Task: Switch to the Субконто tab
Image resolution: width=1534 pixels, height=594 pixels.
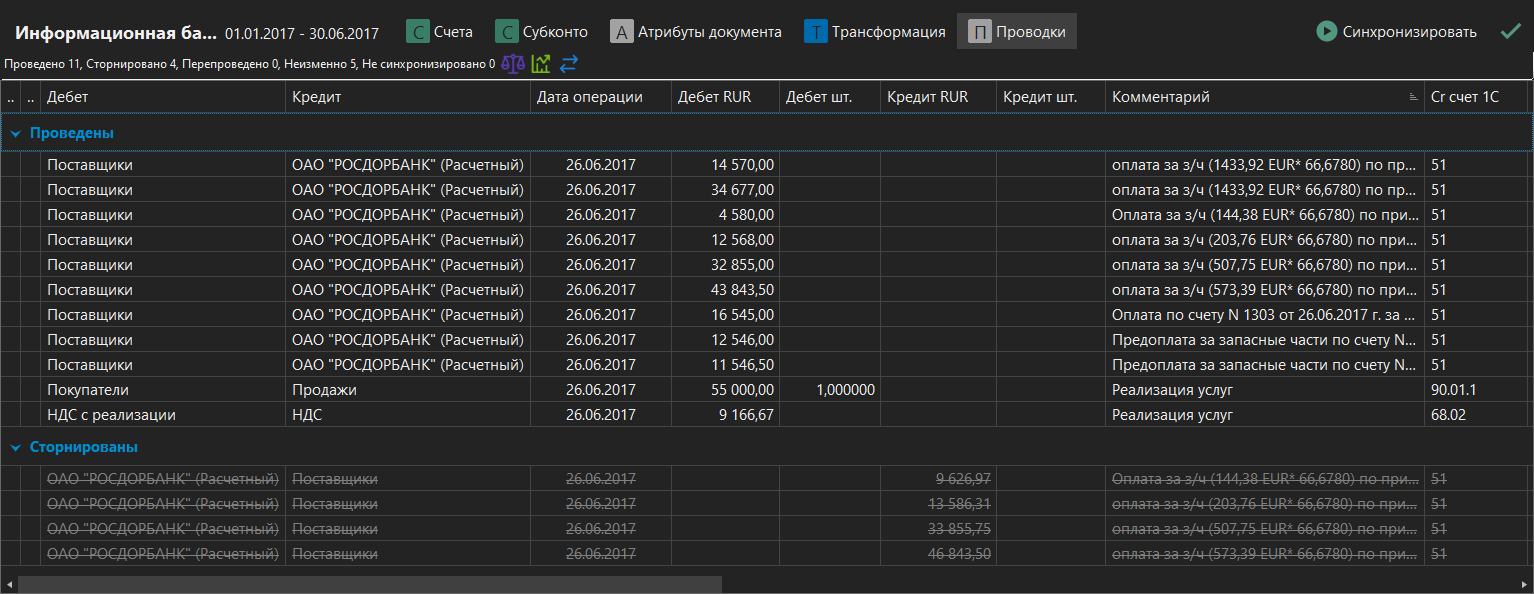Action: (542, 31)
